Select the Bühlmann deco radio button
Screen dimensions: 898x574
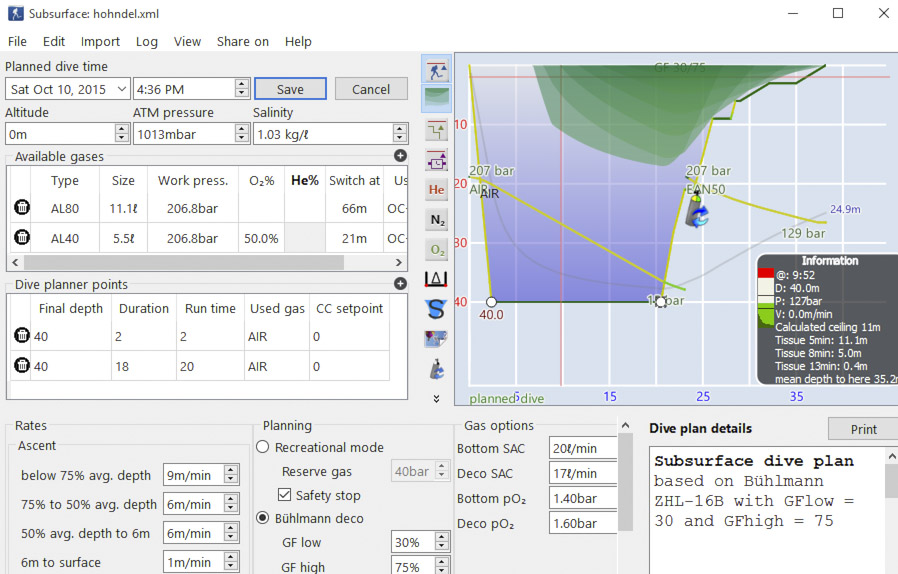click(x=263, y=518)
